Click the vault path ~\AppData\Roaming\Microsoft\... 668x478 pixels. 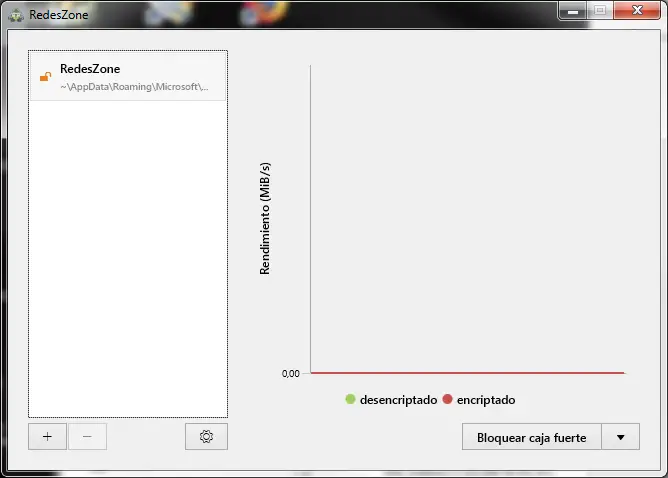tap(134, 87)
